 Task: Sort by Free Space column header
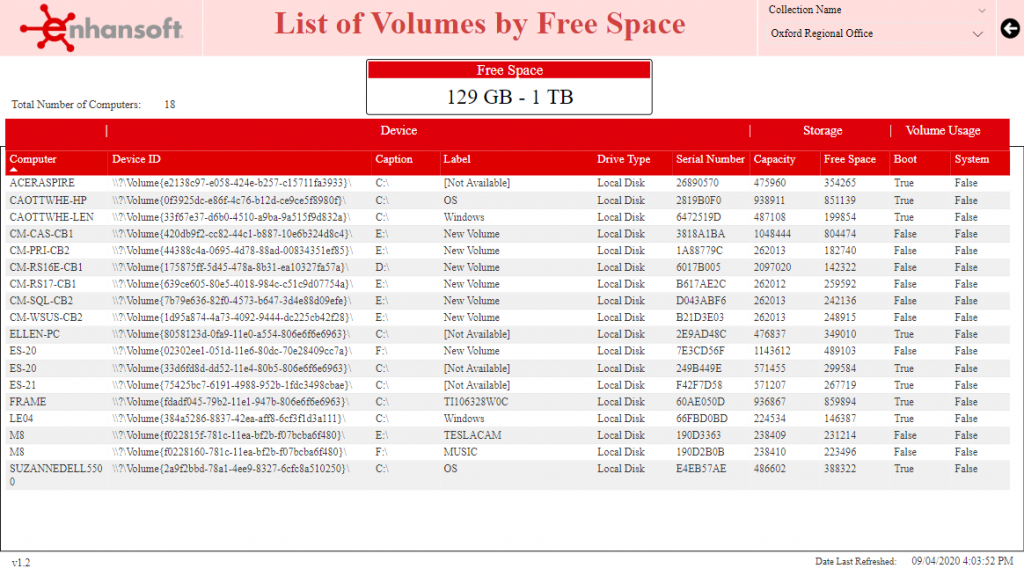pyautogui.click(x=849, y=159)
